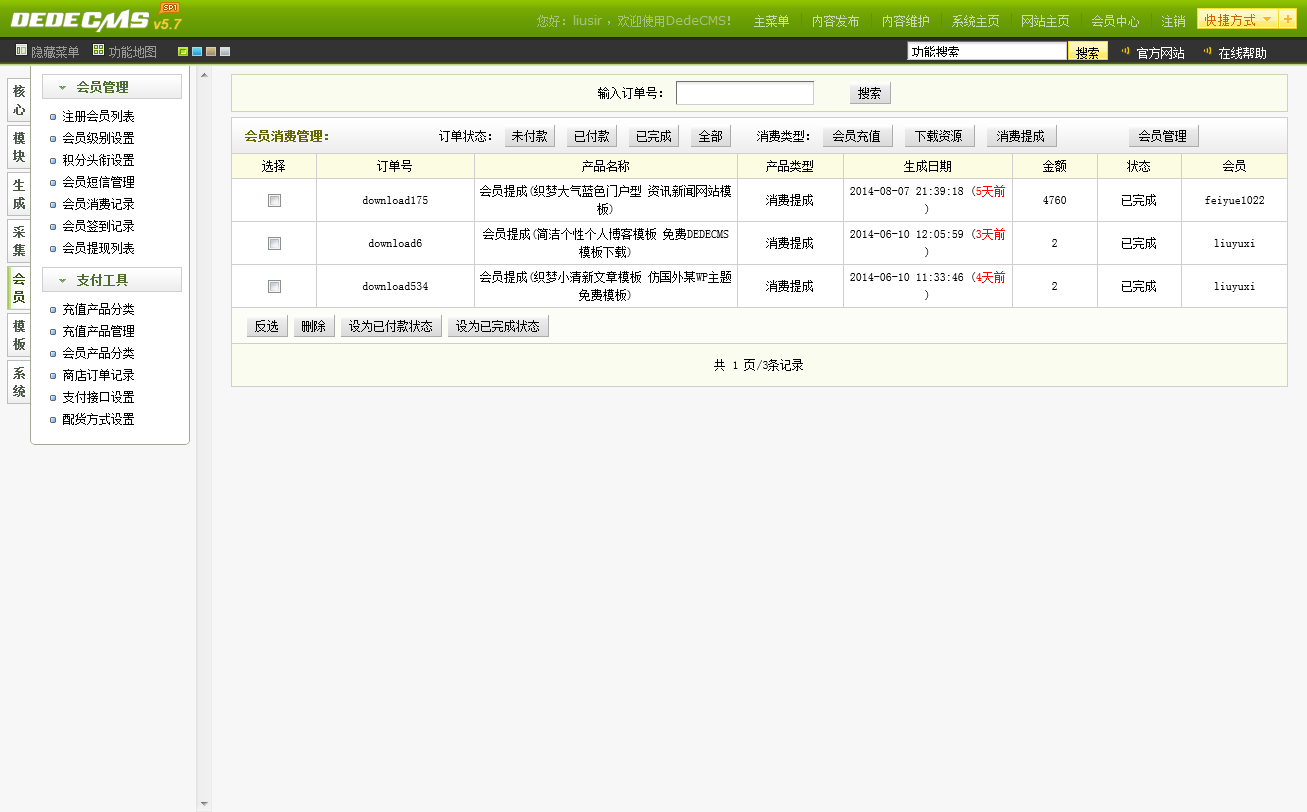Click the 在线帮助 signal icon
Viewport: 1307px width, 812px height.
1207,51
